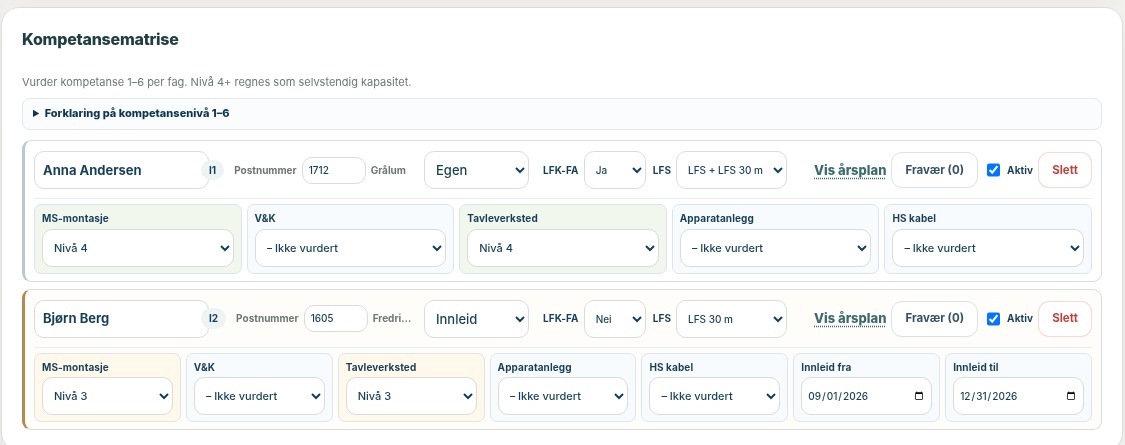This screenshot has height=445, width=1125.
Task: Expand Forklaring på kompetansenivå 1–6 section
Action: (561, 113)
